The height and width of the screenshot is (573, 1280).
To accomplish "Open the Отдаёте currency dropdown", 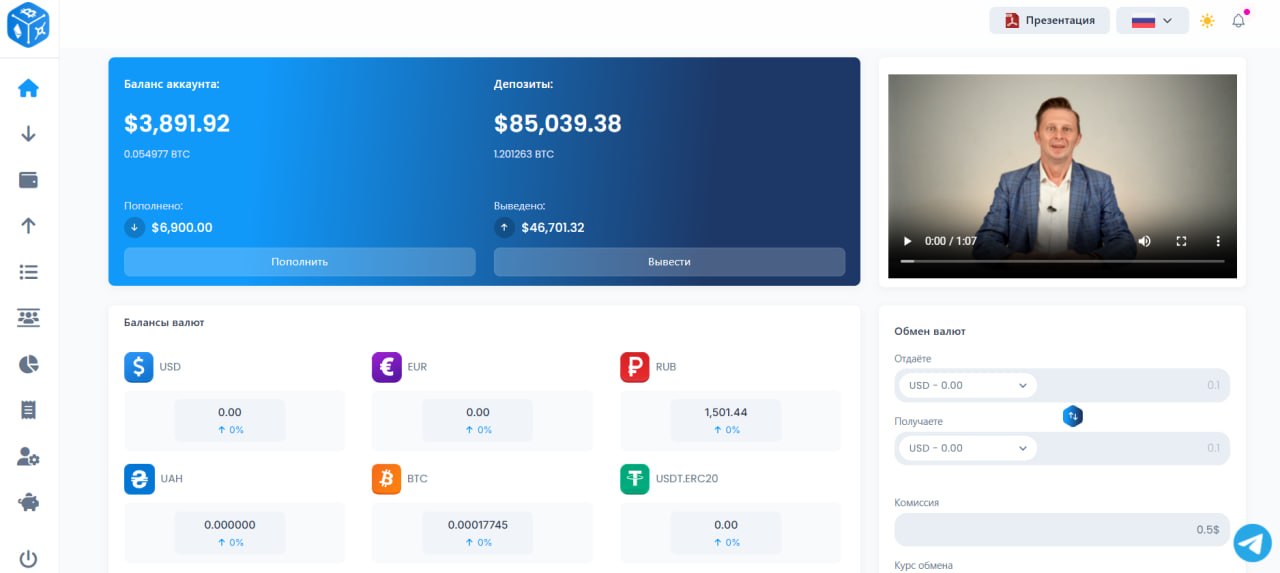I will 966,385.
